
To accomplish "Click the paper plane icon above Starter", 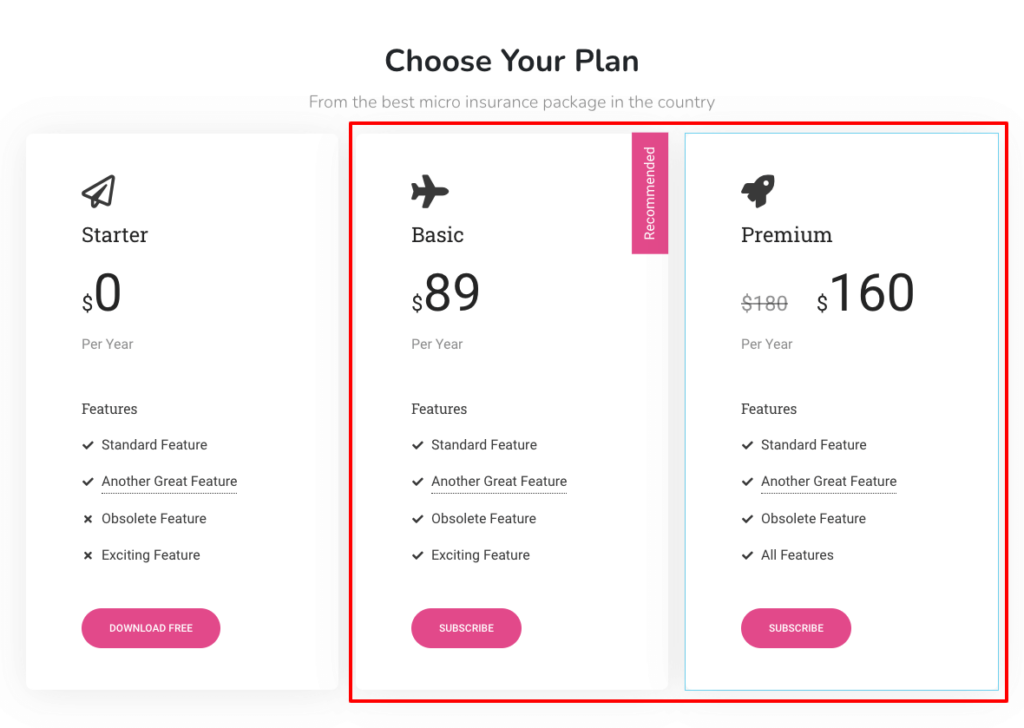I will point(97,190).
